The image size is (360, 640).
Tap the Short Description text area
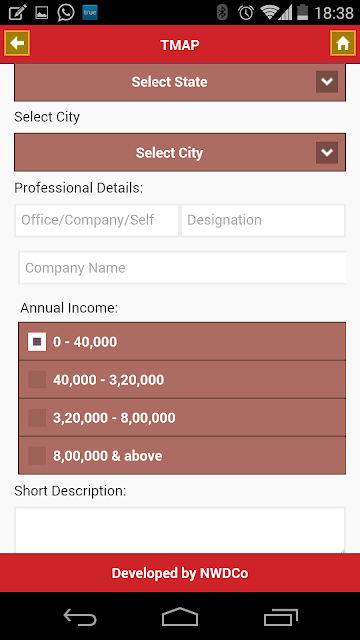(x=180, y=530)
